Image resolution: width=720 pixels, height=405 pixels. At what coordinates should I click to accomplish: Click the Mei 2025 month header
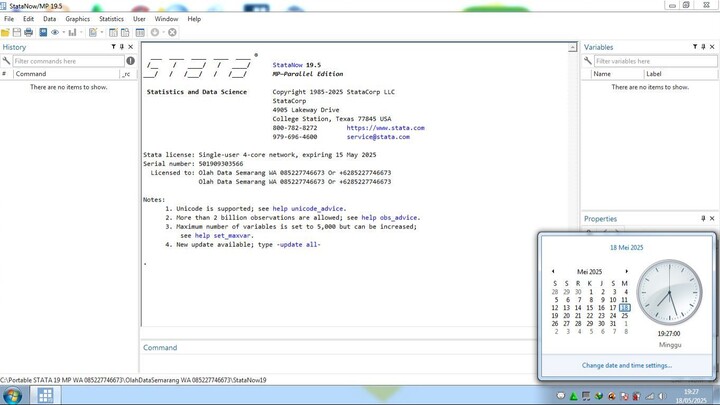click(589, 272)
